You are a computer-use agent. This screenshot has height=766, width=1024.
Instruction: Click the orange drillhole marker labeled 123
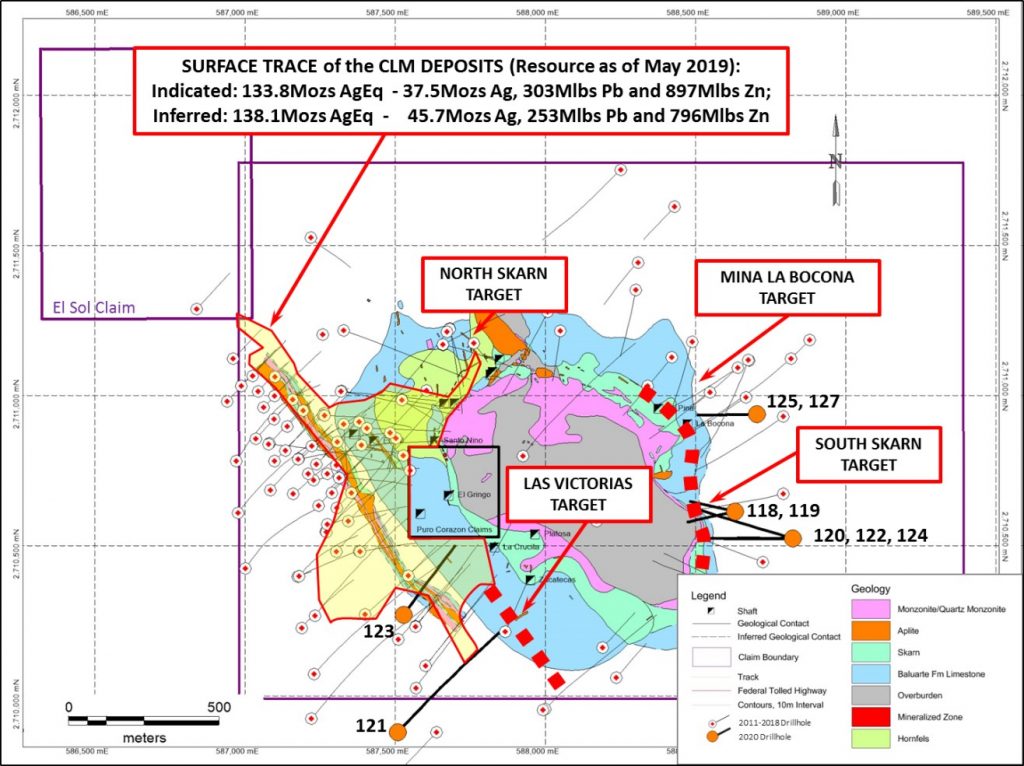click(404, 614)
